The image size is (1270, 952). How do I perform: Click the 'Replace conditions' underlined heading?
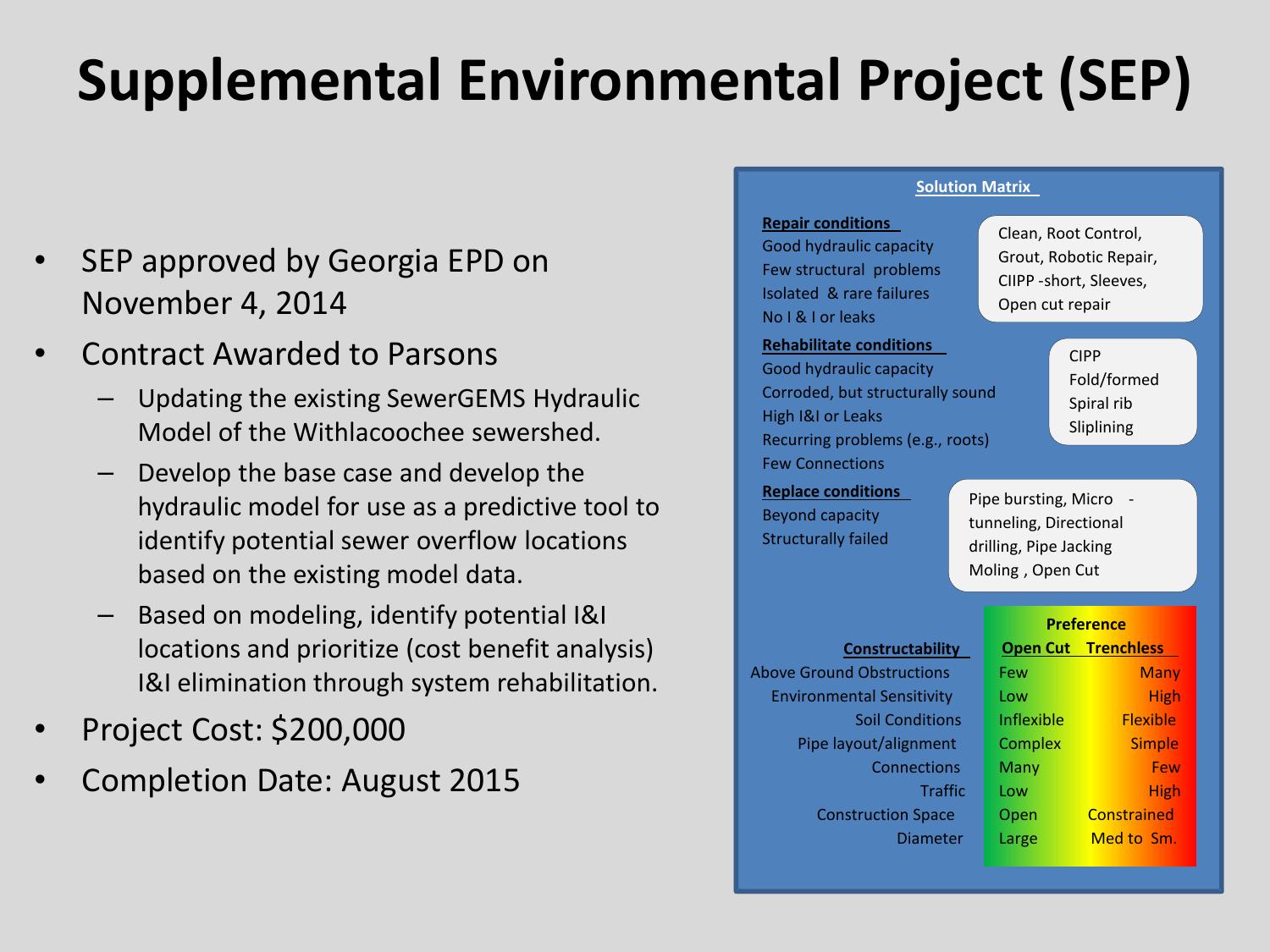point(831,492)
